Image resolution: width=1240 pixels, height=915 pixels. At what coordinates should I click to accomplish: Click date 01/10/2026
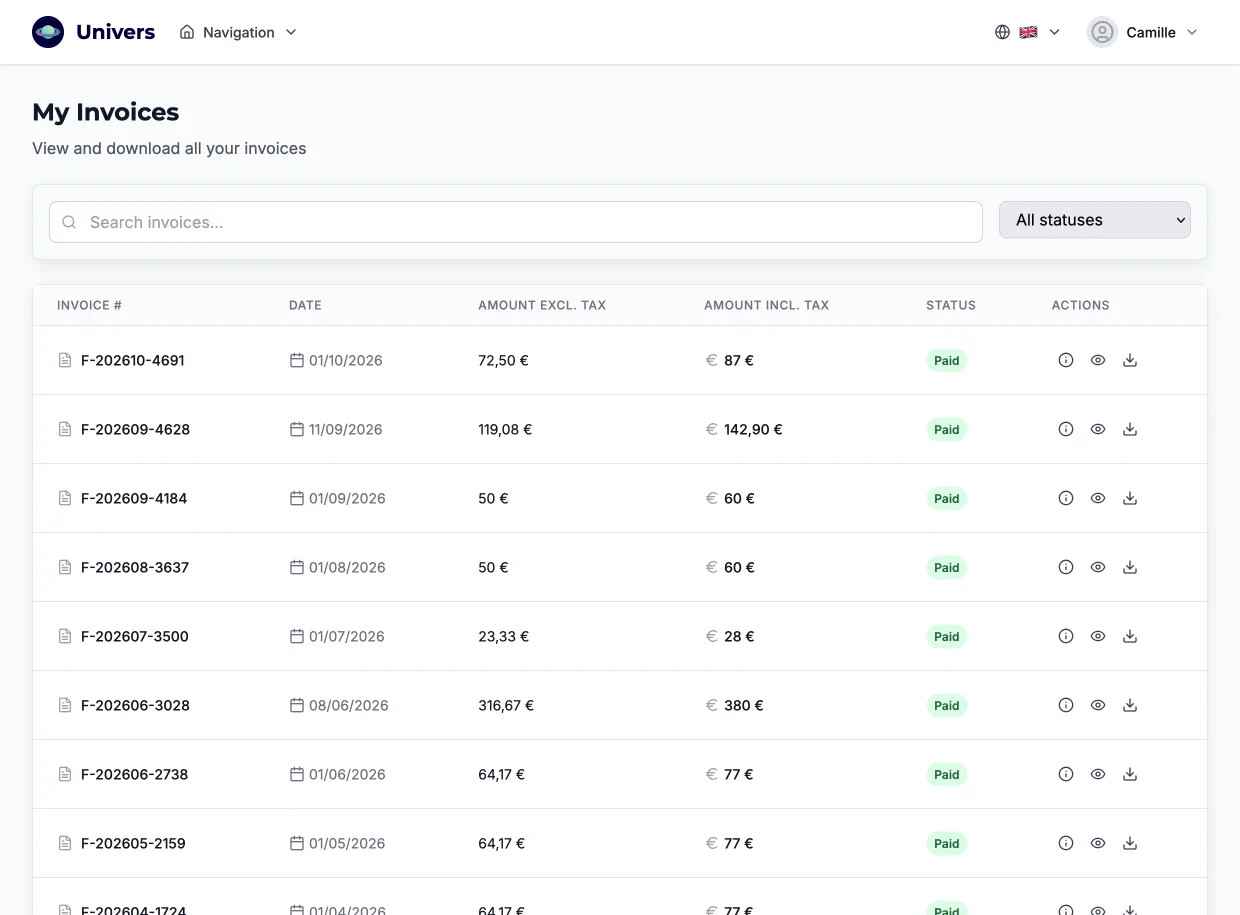click(x=346, y=360)
